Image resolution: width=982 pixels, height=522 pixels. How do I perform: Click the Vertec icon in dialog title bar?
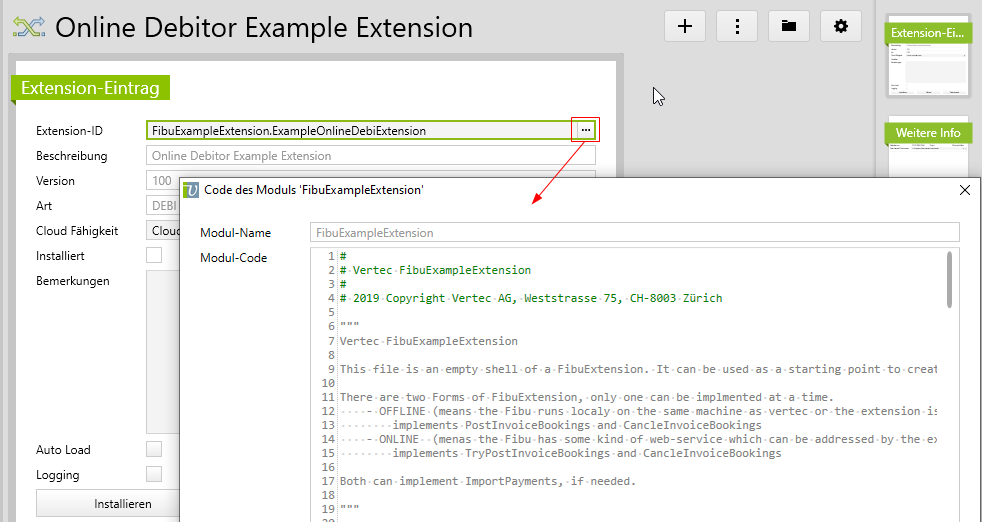pos(192,190)
